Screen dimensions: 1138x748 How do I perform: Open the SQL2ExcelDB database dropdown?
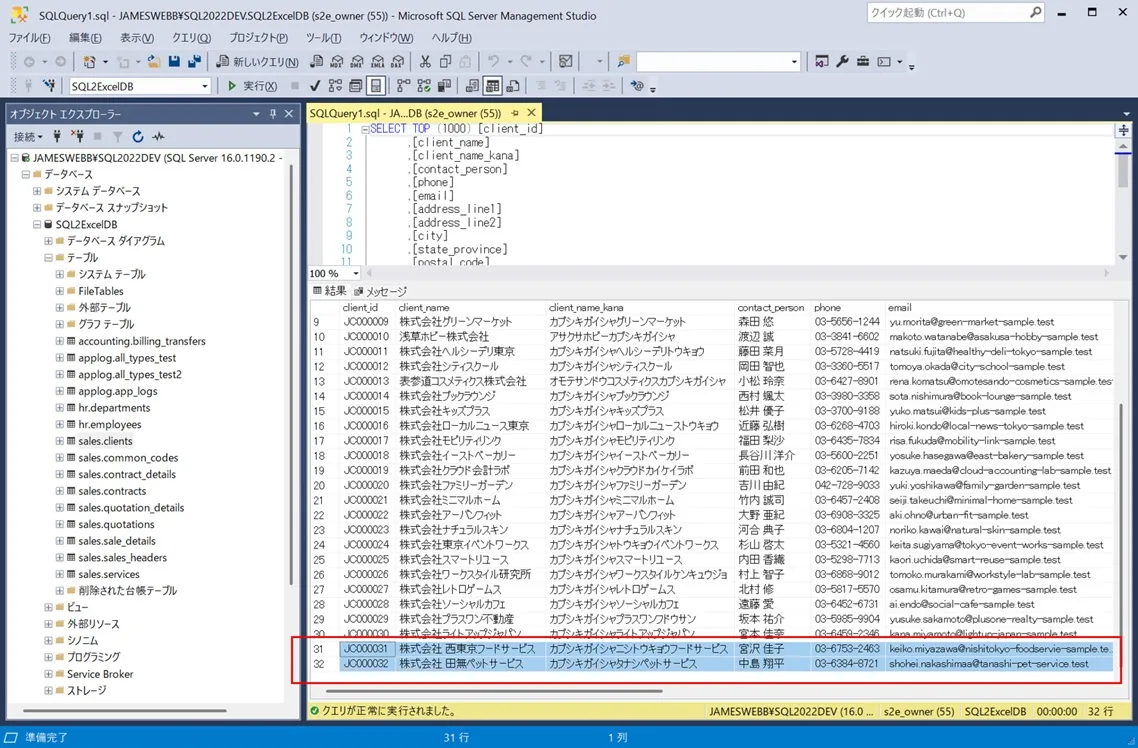[x=204, y=86]
